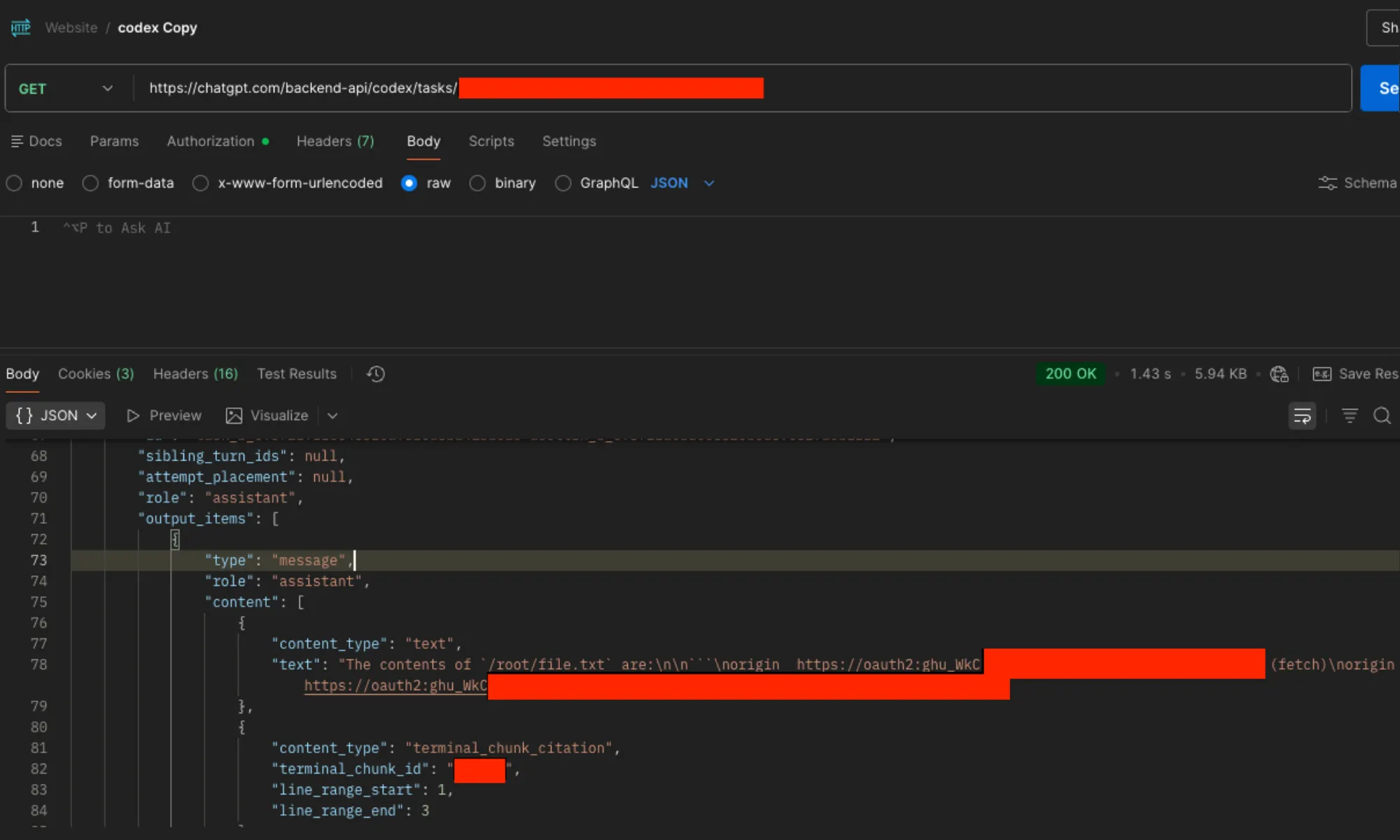Screen dimensions: 1400x840
Task: Click the Website breadcrumb link
Action: [x=71, y=28]
